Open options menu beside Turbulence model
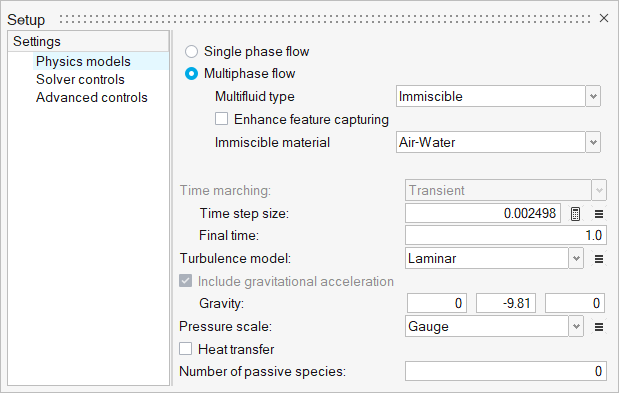This screenshot has width=619, height=393. click(599, 259)
